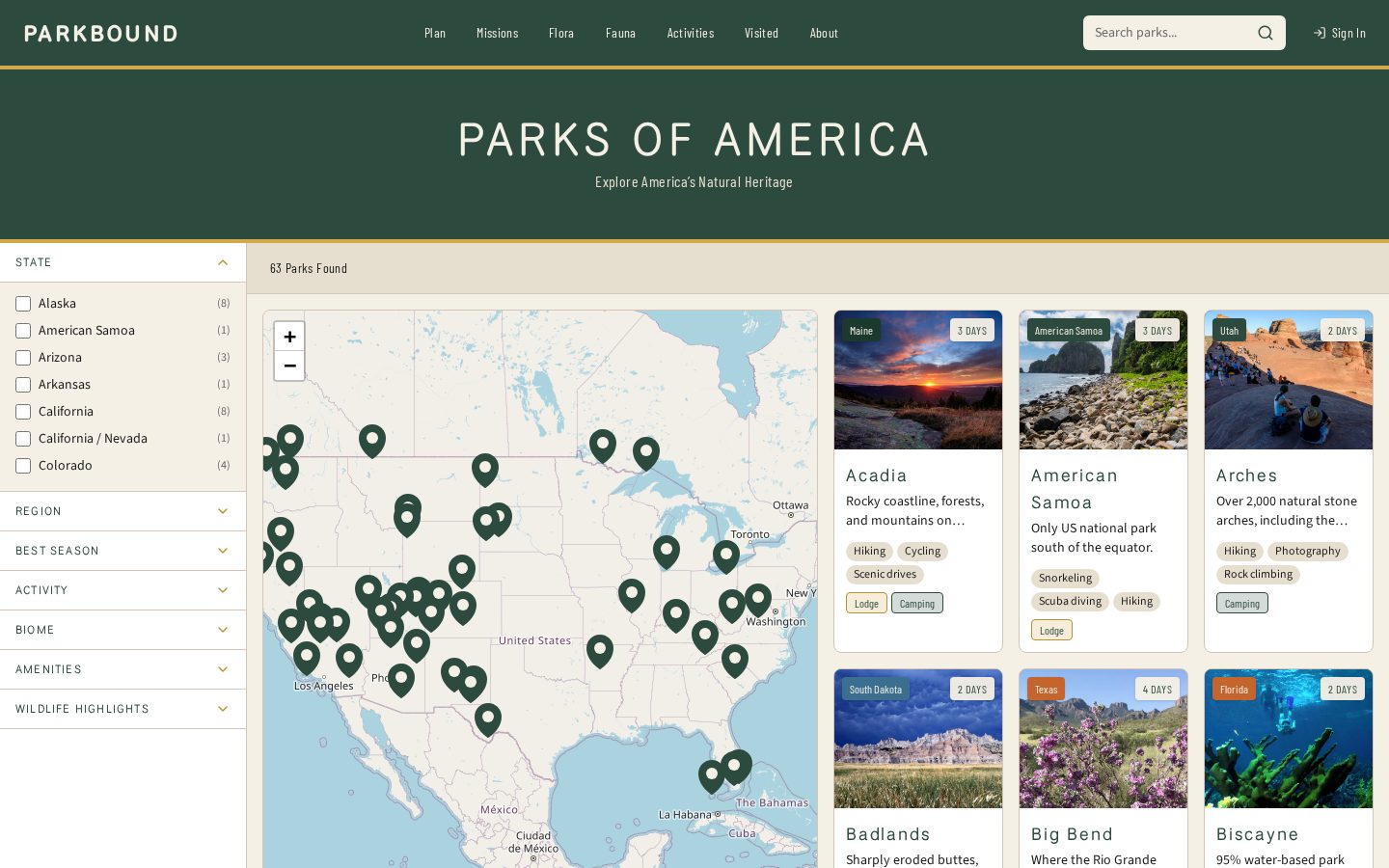Open the Missions page

(x=497, y=33)
